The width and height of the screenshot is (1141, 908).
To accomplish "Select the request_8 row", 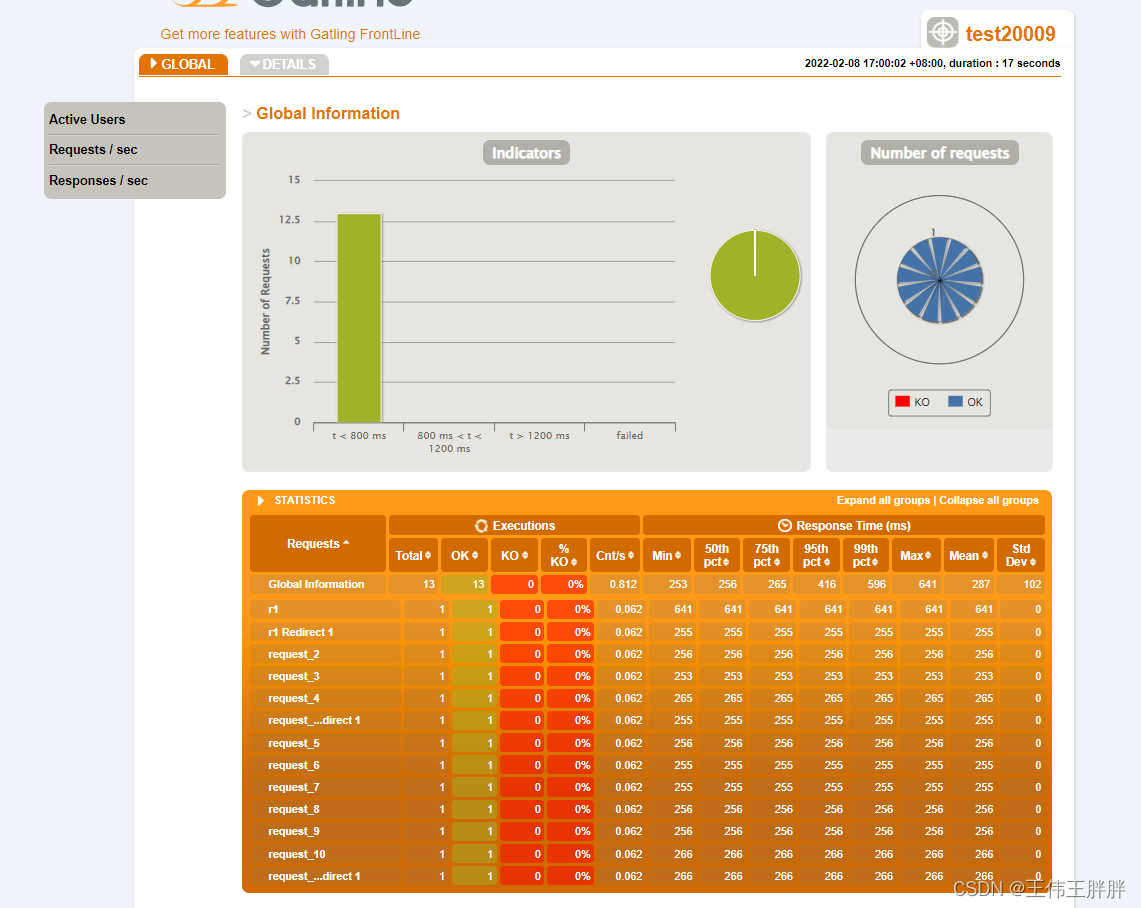I will coord(646,809).
